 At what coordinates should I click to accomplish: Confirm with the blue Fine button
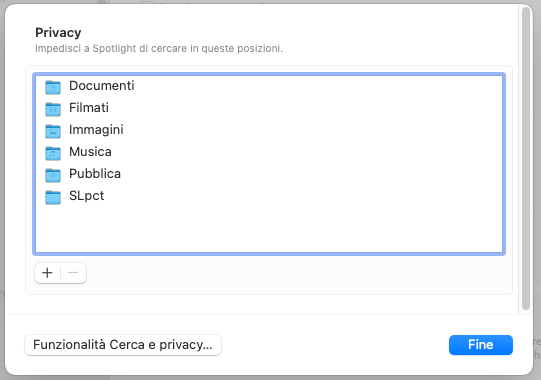(x=481, y=345)
